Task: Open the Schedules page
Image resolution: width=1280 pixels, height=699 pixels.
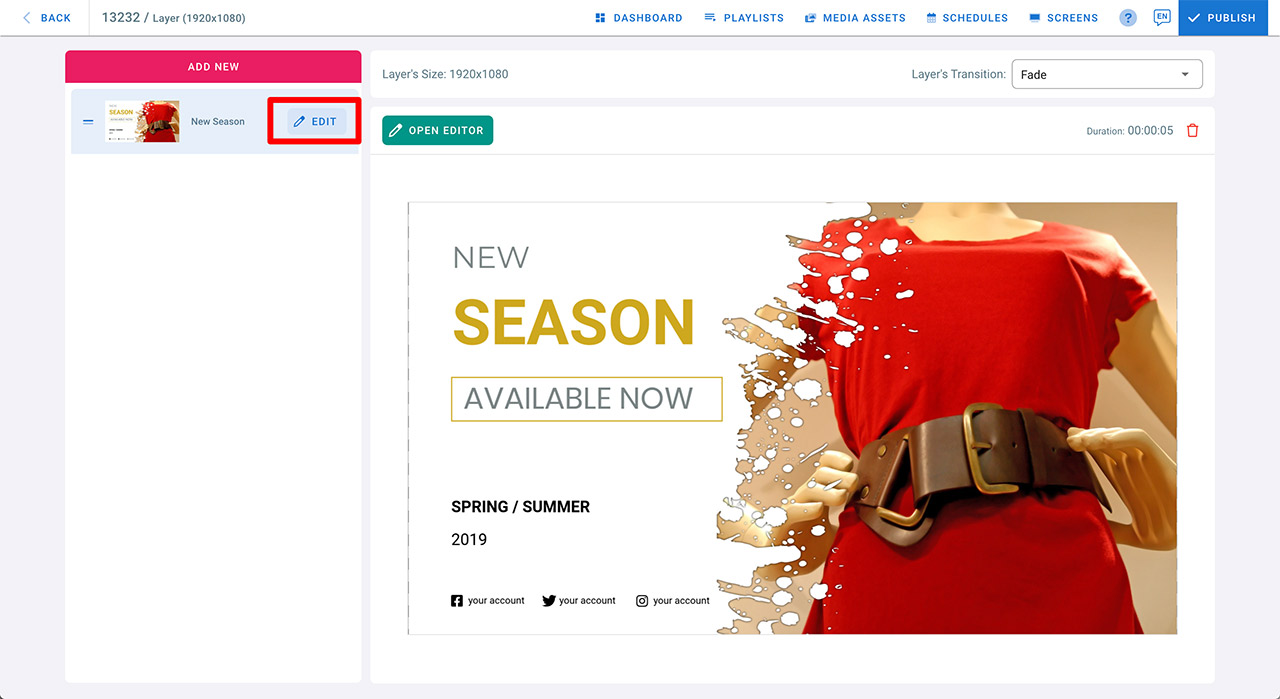Action: [x=966, y=18]
